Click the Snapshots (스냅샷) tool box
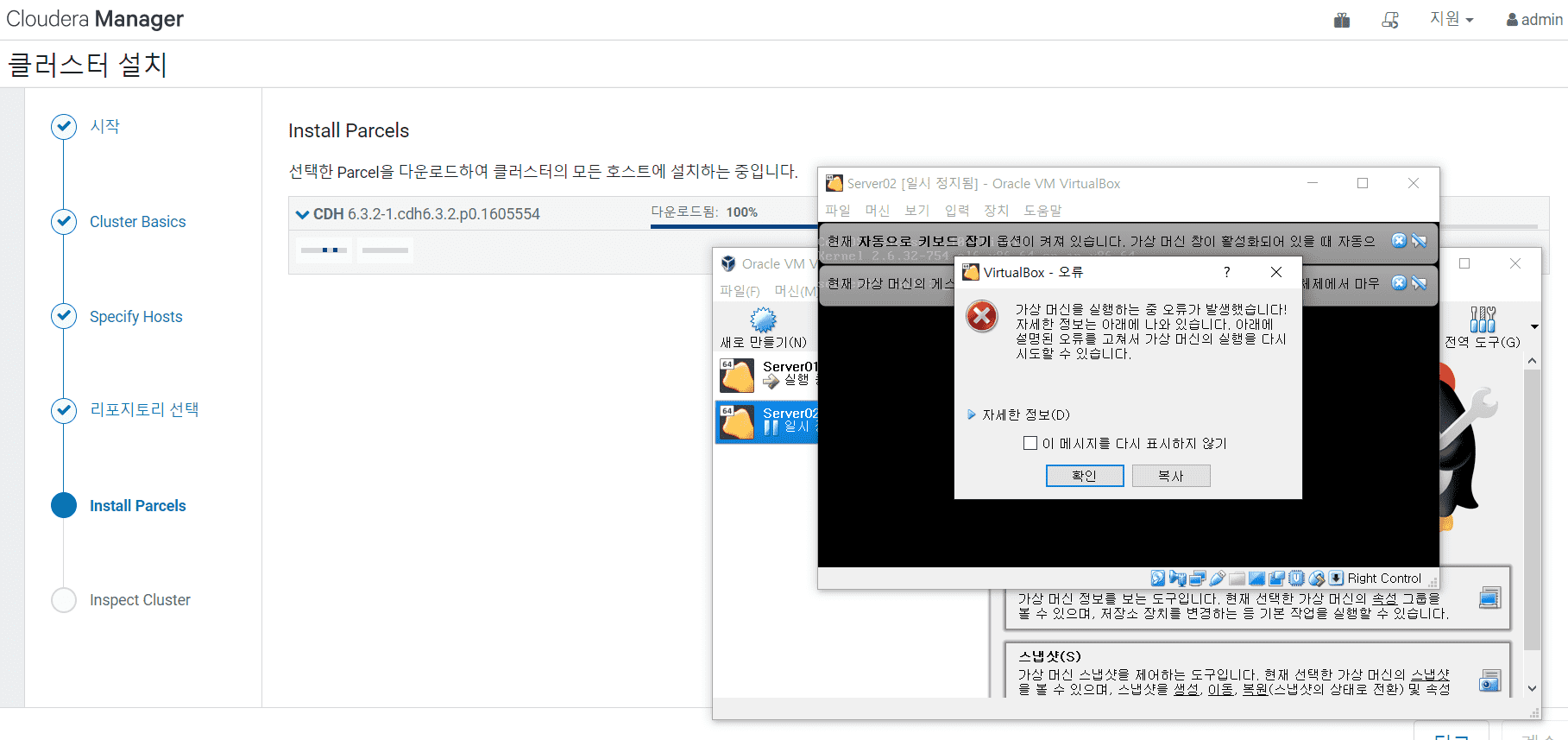 coord(1257,670)
